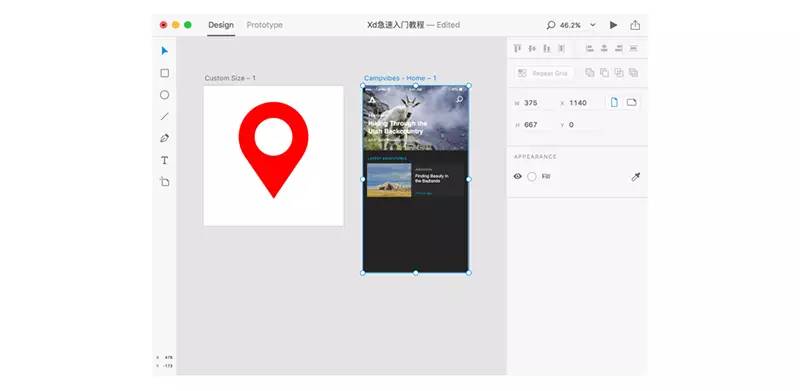This screenshot has height=391, width=800.
Task: Open the zoom percentage dropdown
Action: 592,25
